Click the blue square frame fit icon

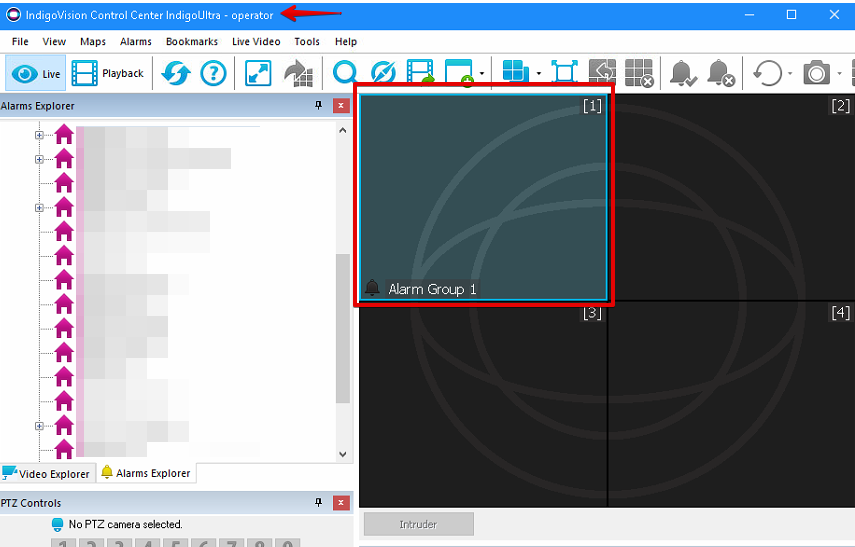coord(564,72)
